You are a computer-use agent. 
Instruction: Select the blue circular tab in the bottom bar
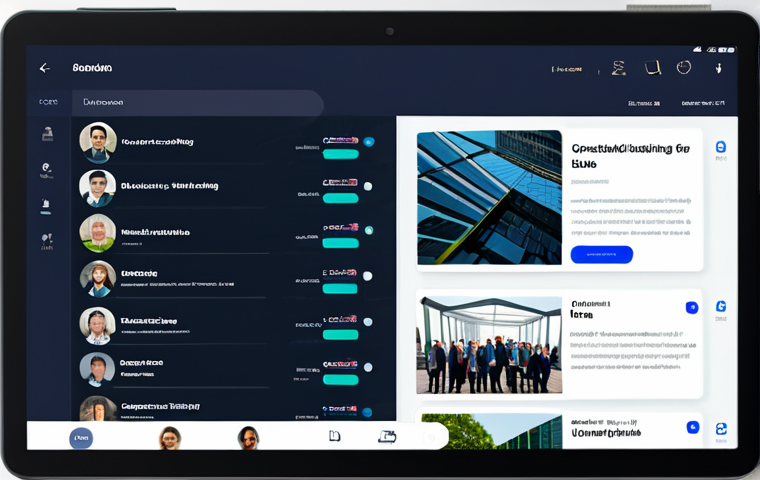81,437
